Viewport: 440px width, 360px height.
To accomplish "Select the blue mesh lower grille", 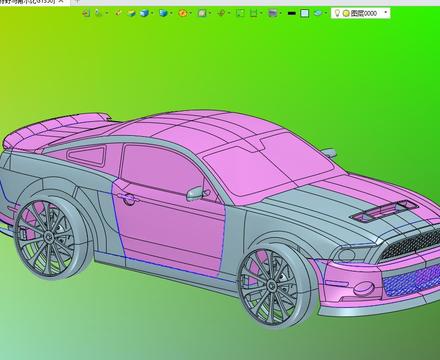I will pyautogui.click(x=412, y=280).
